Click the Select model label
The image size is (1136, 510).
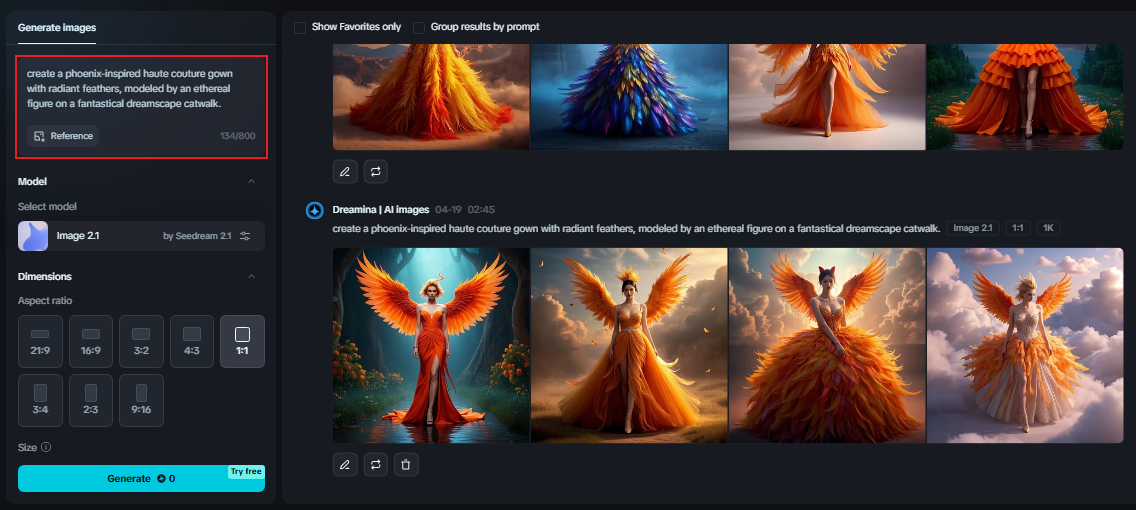tap(47, 206)
